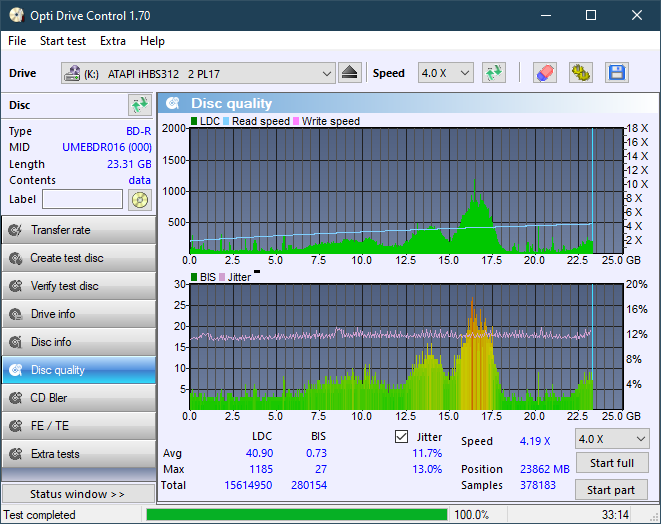Toggle the Jitter checkbox
This screenshot has width=661, height=524.
(x=402, y=437)
